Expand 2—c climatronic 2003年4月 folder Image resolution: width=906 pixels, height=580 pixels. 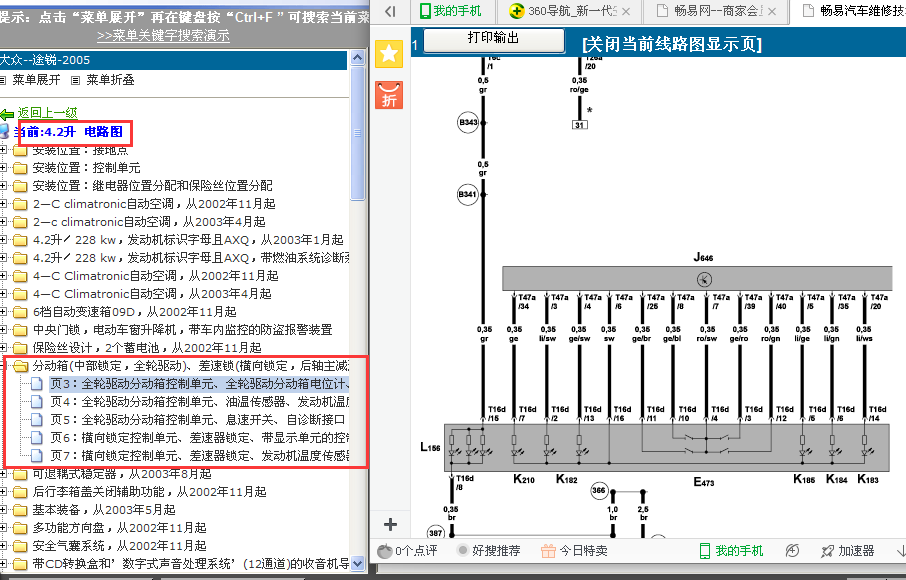coord(3,222)
